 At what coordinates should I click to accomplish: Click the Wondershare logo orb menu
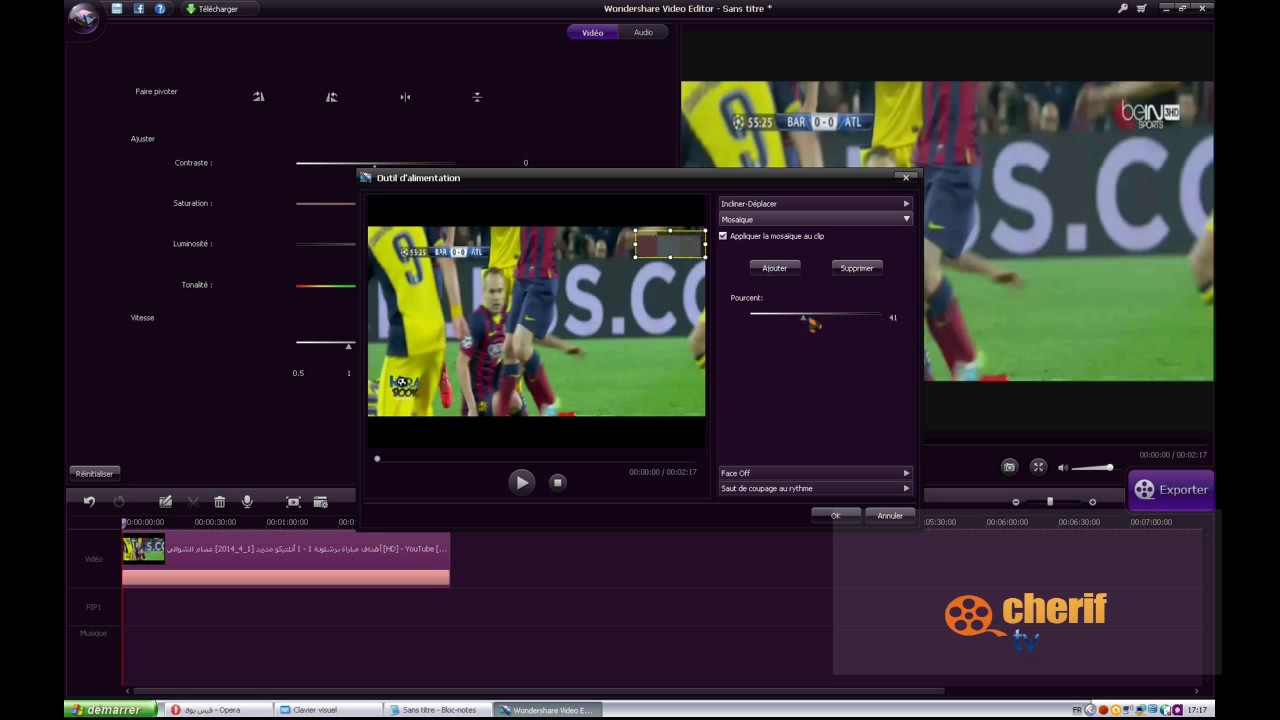[83, 18]
